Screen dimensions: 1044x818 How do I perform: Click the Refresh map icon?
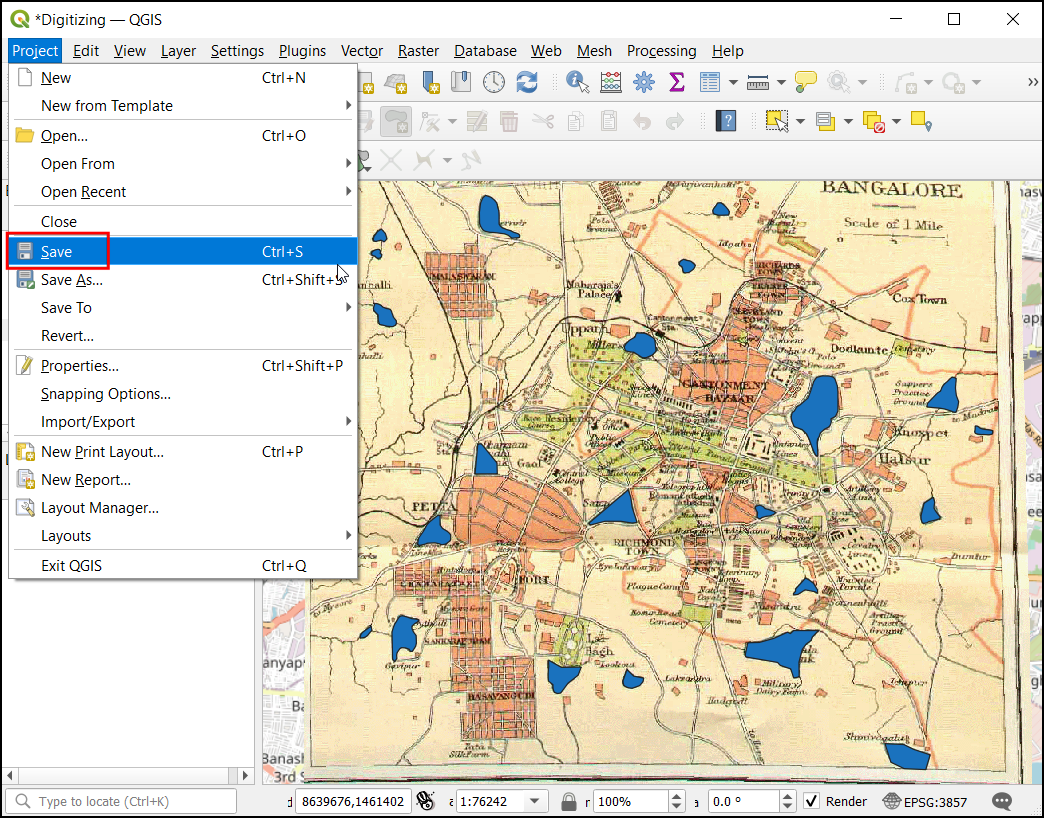(527, 82)
